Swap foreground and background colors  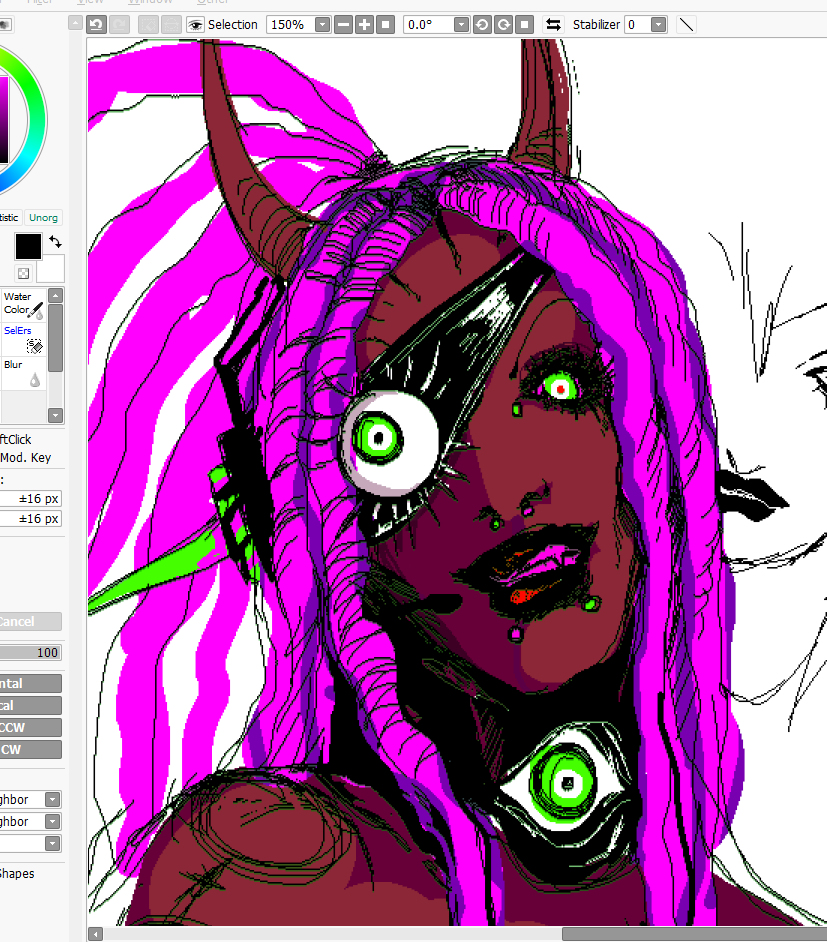(55, 242)
